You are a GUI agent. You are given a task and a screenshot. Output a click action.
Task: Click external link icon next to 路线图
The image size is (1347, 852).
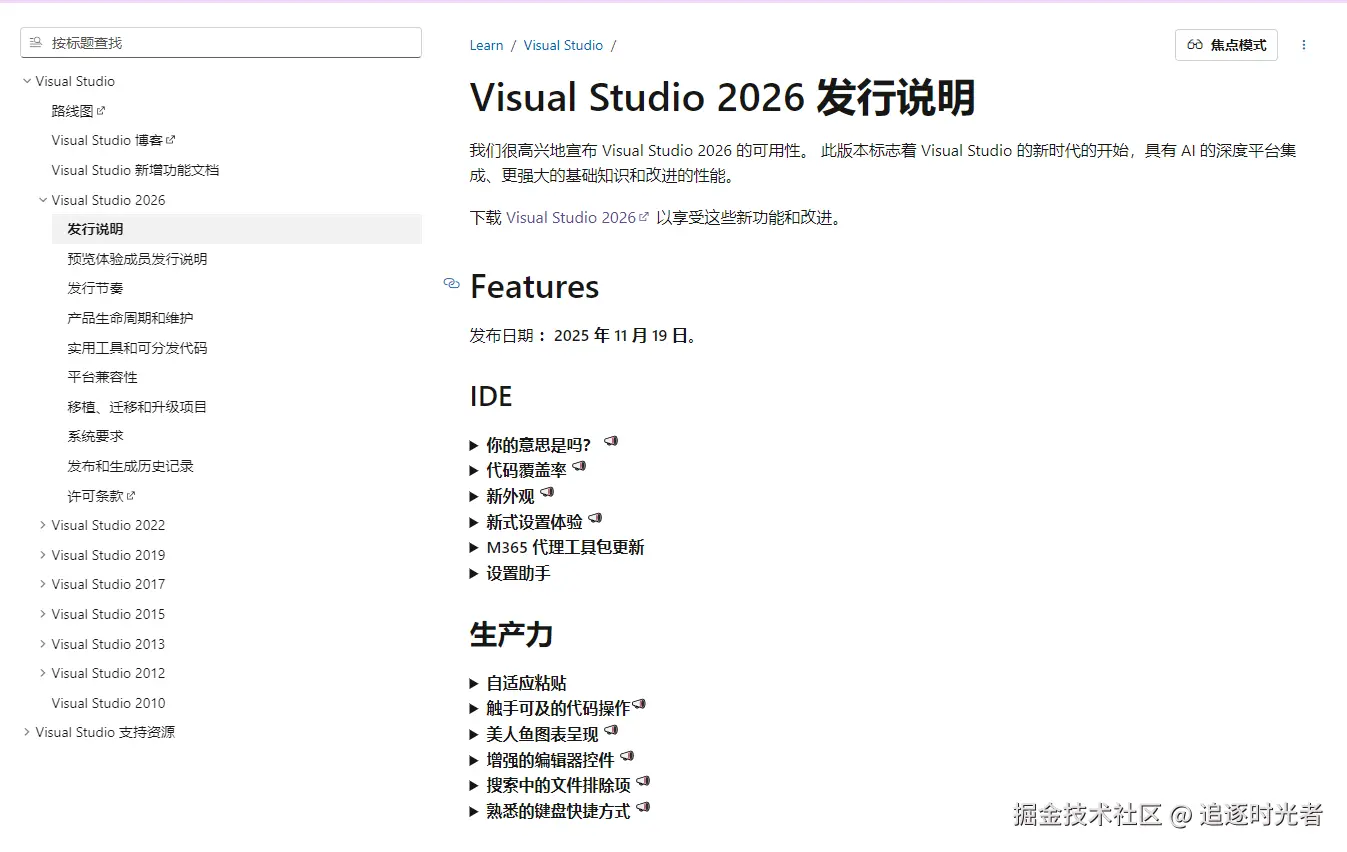(x=101, y=110)
